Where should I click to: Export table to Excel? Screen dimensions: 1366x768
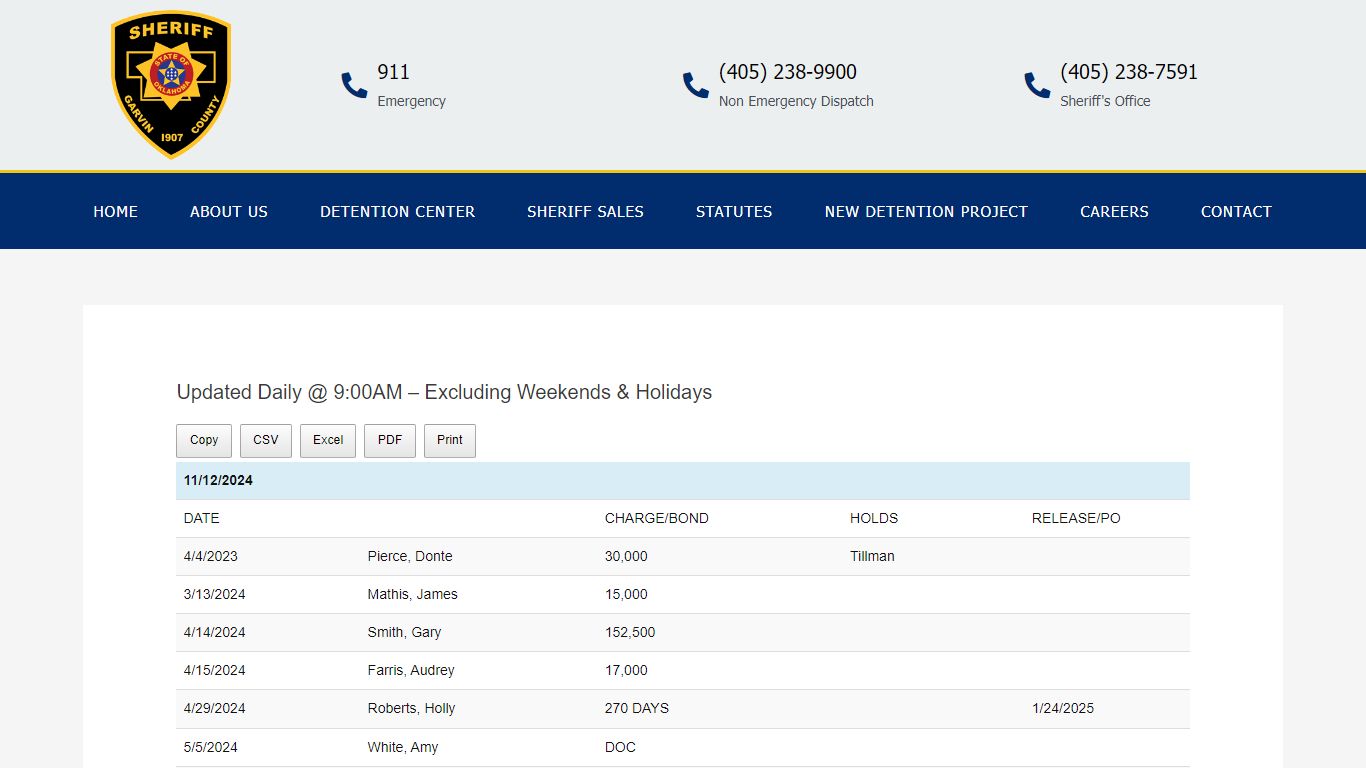pos(328,441)
